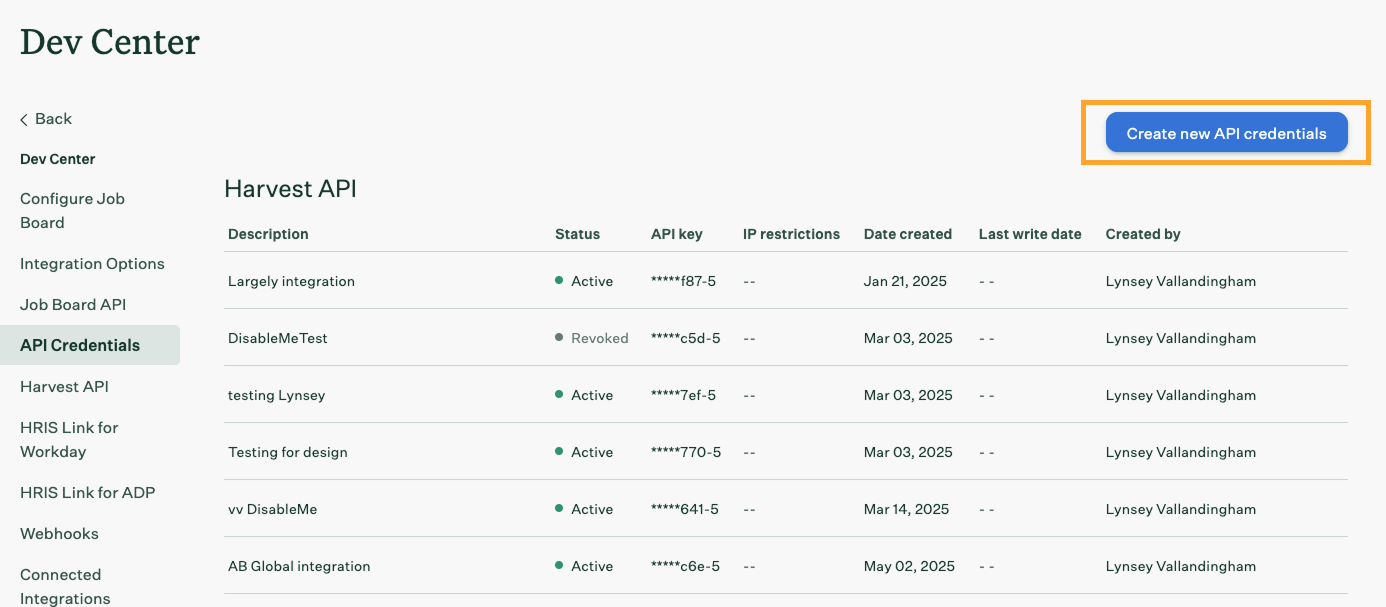
Task: Select Integration Options in sidebar
Action: pyautogui.click(x=92, y=264)
